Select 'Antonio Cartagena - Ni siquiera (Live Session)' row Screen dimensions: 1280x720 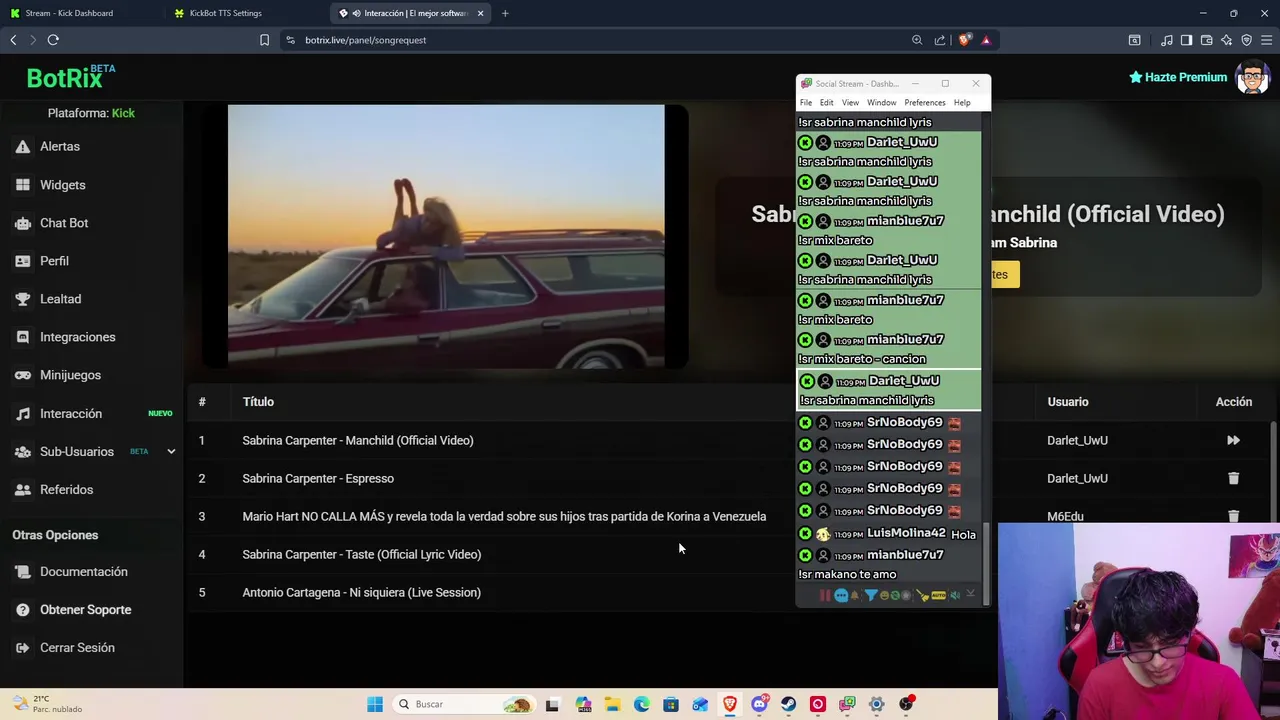pos(361,592)
